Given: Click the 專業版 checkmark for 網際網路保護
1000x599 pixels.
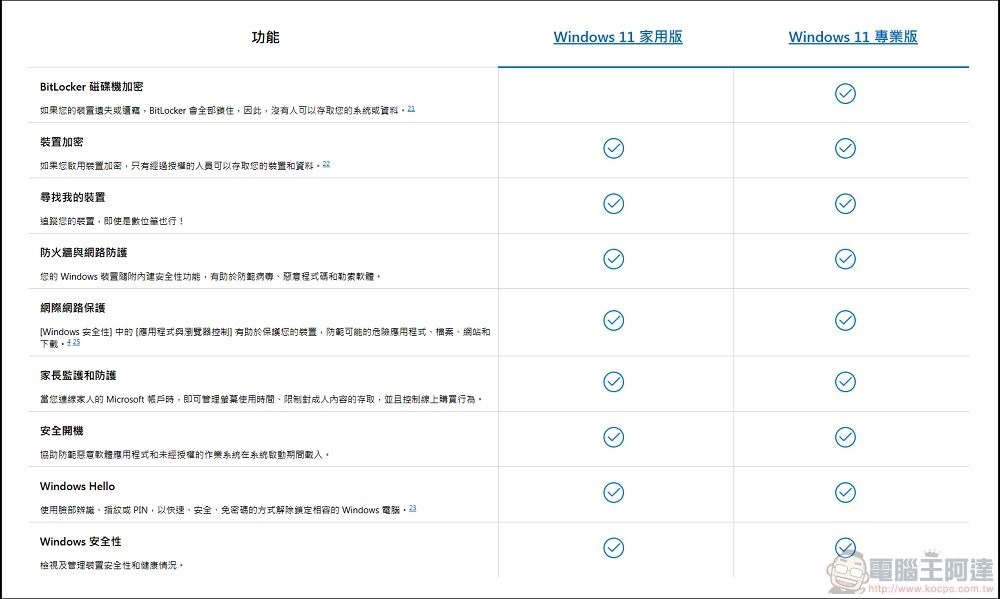Looking at the screenshot, I should (x=845, y=320).
